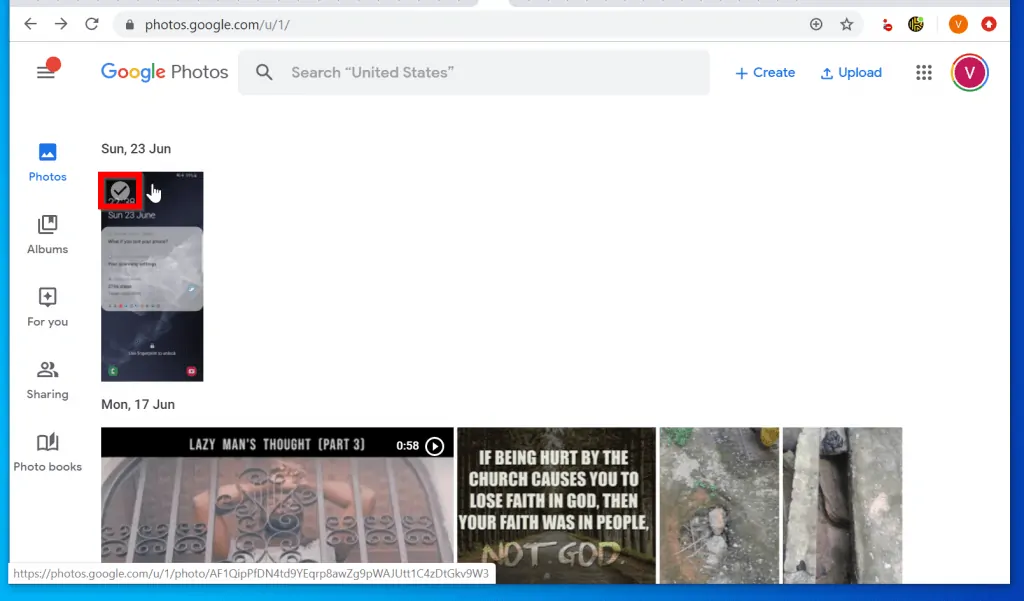This screenshot has width=1024, height=601.
Task: Open Photo books in the sidebar
Action: (x=48, y=452)
